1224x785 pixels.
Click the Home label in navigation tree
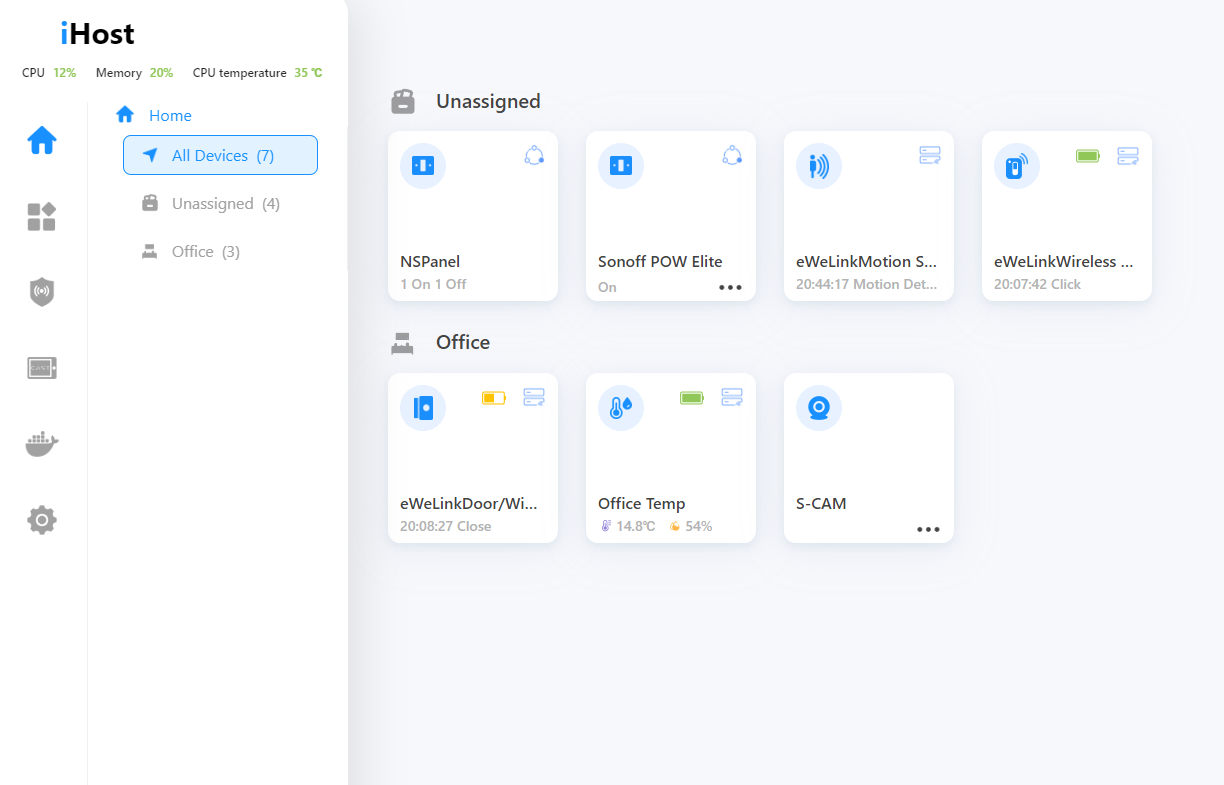pos(170,115)
